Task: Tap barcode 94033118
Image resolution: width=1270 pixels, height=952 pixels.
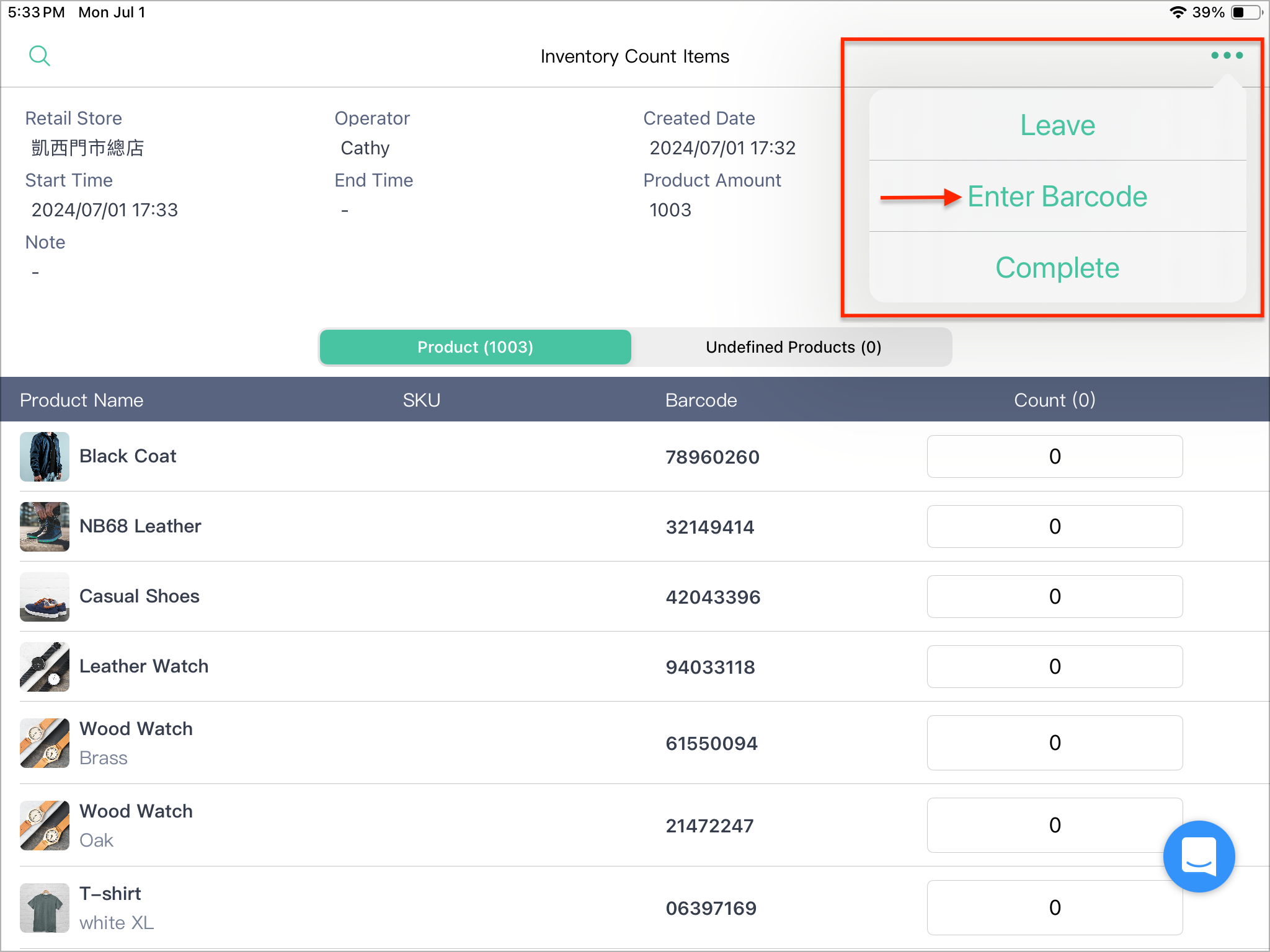Action: 711,668
